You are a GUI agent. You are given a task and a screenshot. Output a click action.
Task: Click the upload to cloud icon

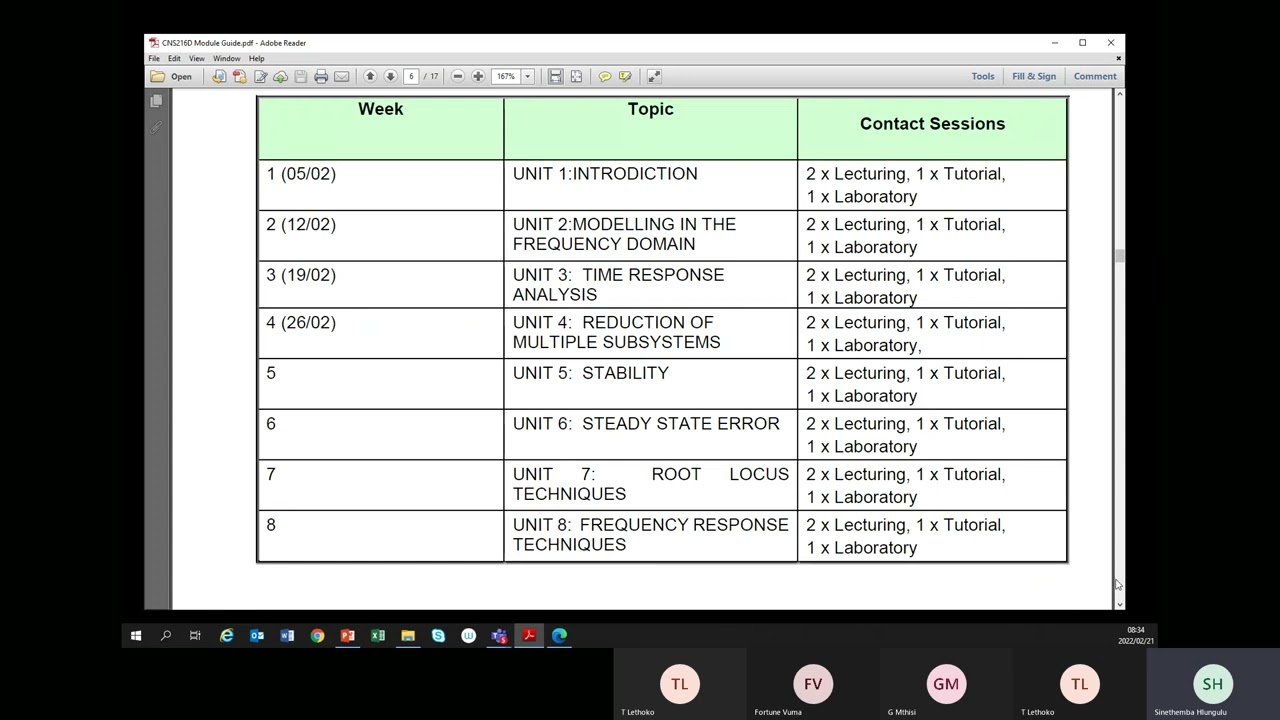tap(280, 76)
